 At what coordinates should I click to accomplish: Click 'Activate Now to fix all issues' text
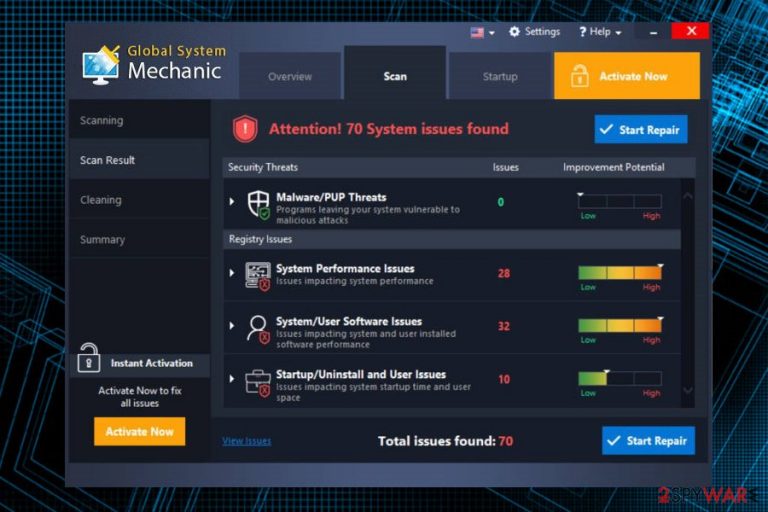pos(140,397)
